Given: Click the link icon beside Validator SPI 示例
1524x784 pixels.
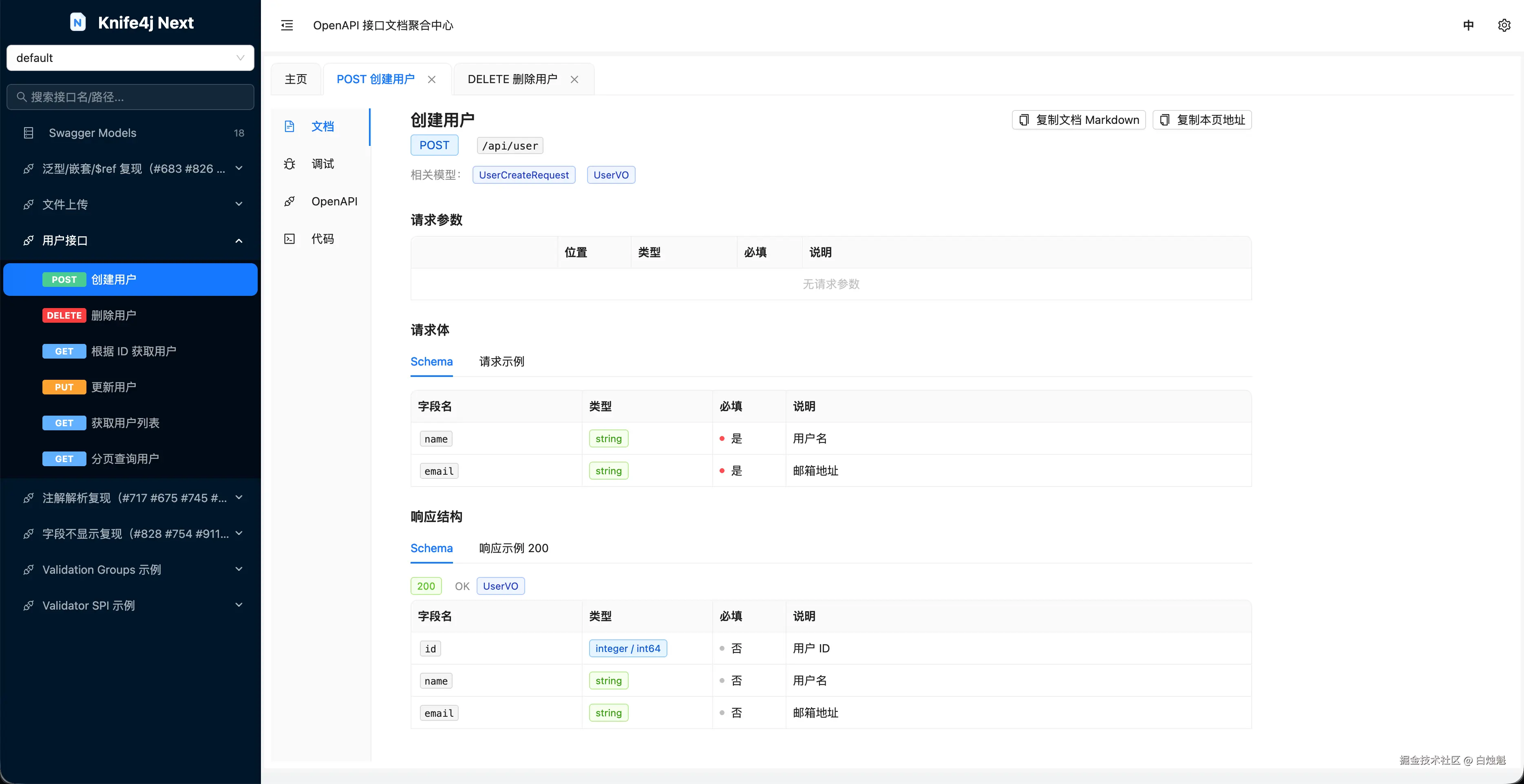Looking at the screenshot, I should coord(29,606).
